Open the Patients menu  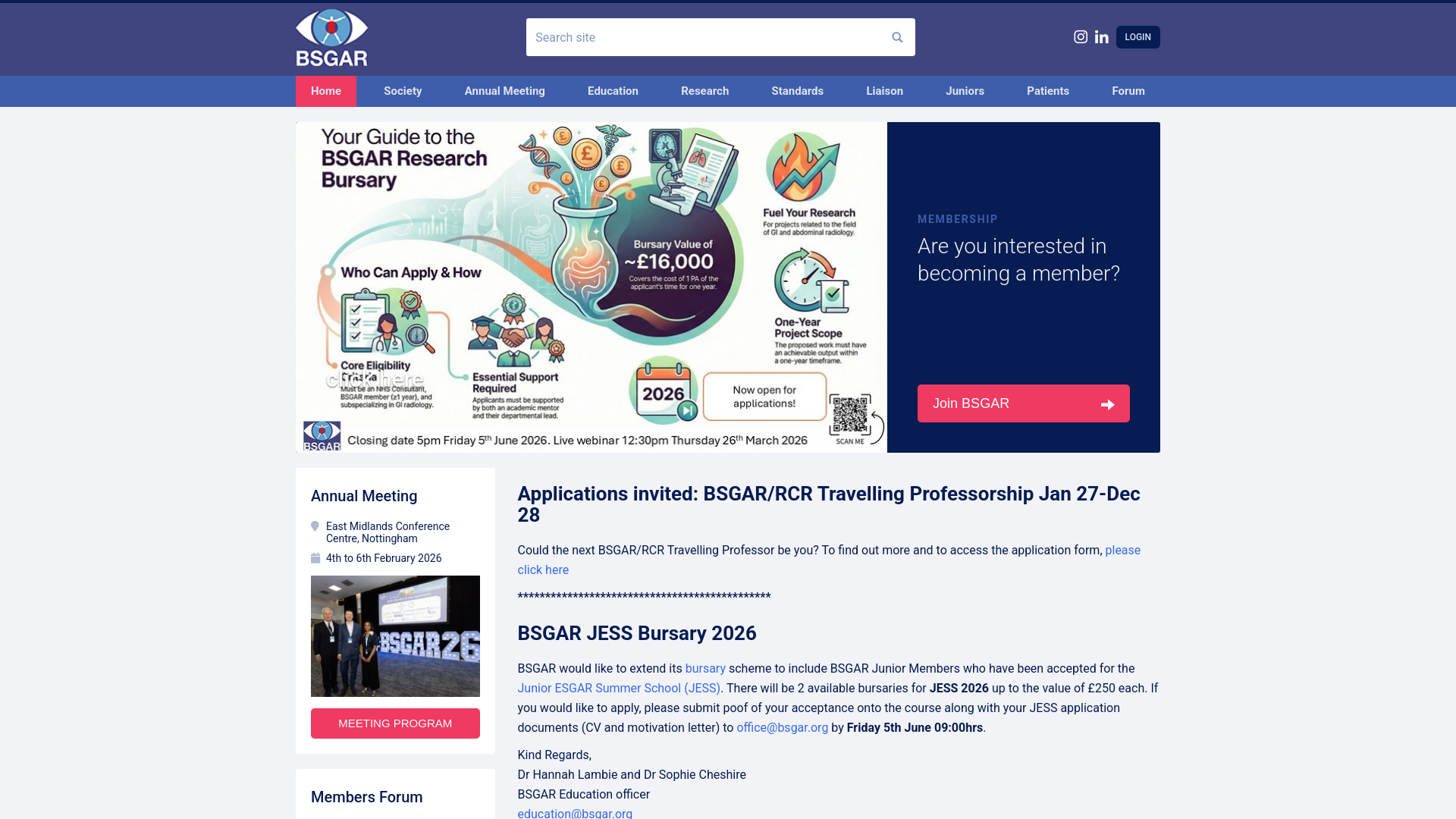pos(1048,91)
